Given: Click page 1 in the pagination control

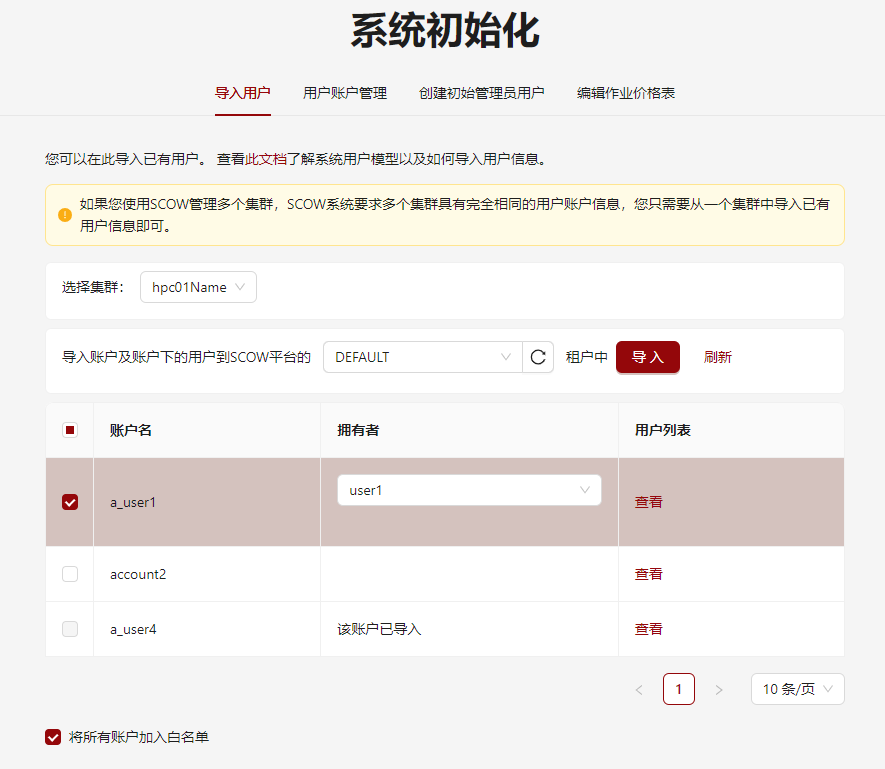Looking at the screenshot, I should pyautogui.click(x=679, y=689).
